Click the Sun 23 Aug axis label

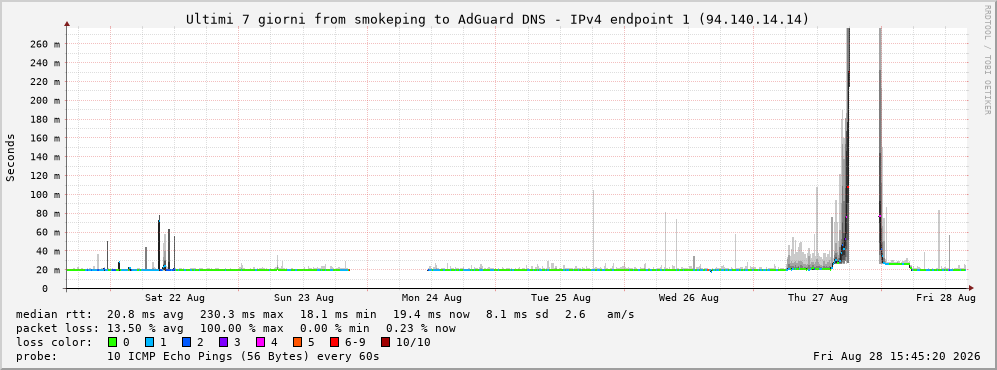[303, 298]
